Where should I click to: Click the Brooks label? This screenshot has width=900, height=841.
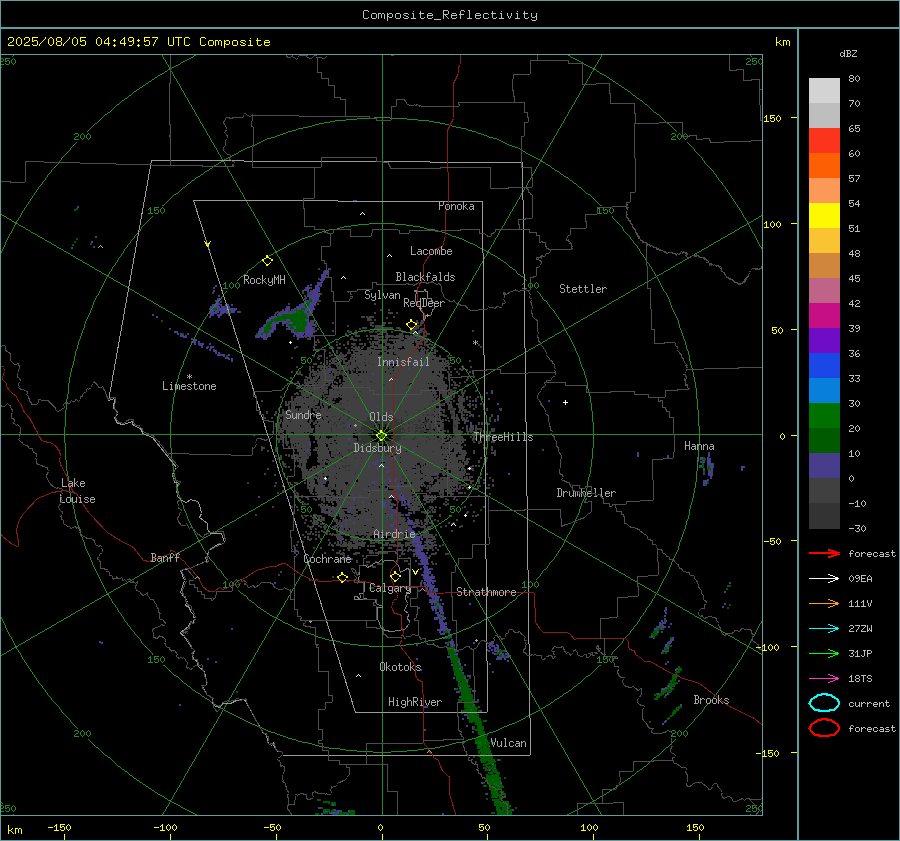pos(711,700)
